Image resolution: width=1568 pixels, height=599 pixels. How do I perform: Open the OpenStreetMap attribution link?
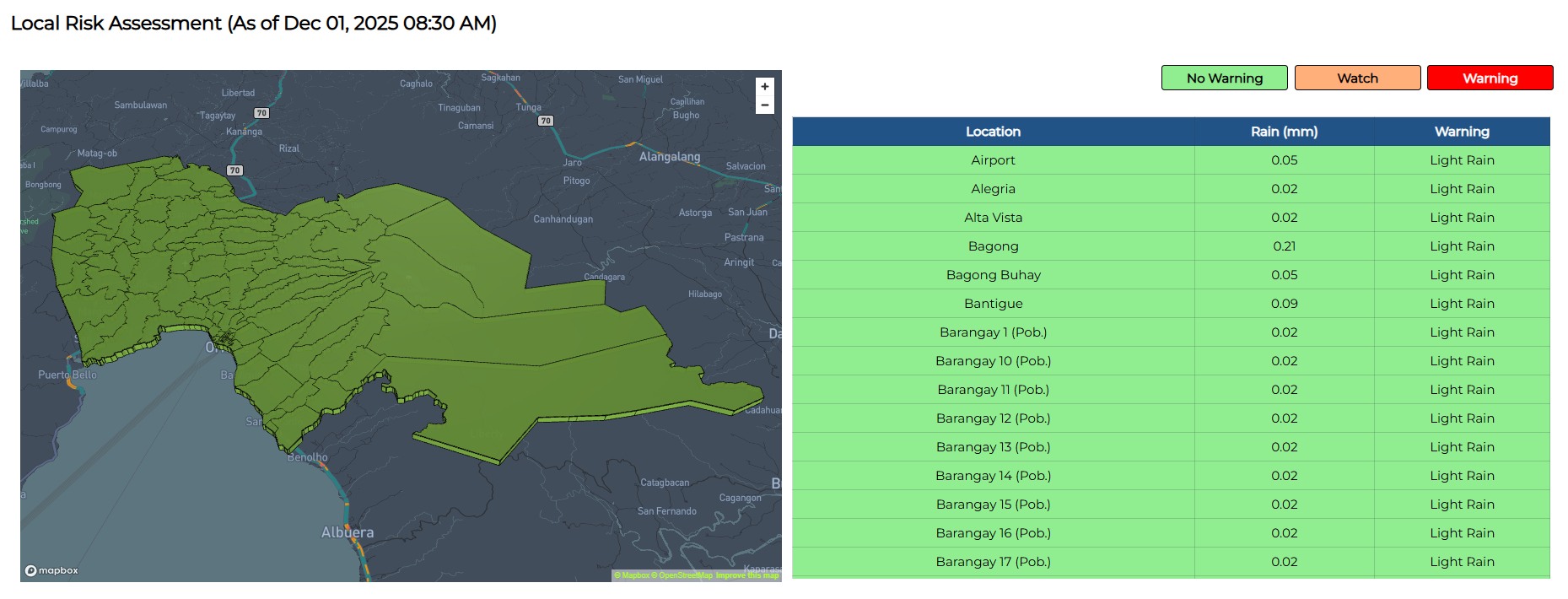click(682, 575)
